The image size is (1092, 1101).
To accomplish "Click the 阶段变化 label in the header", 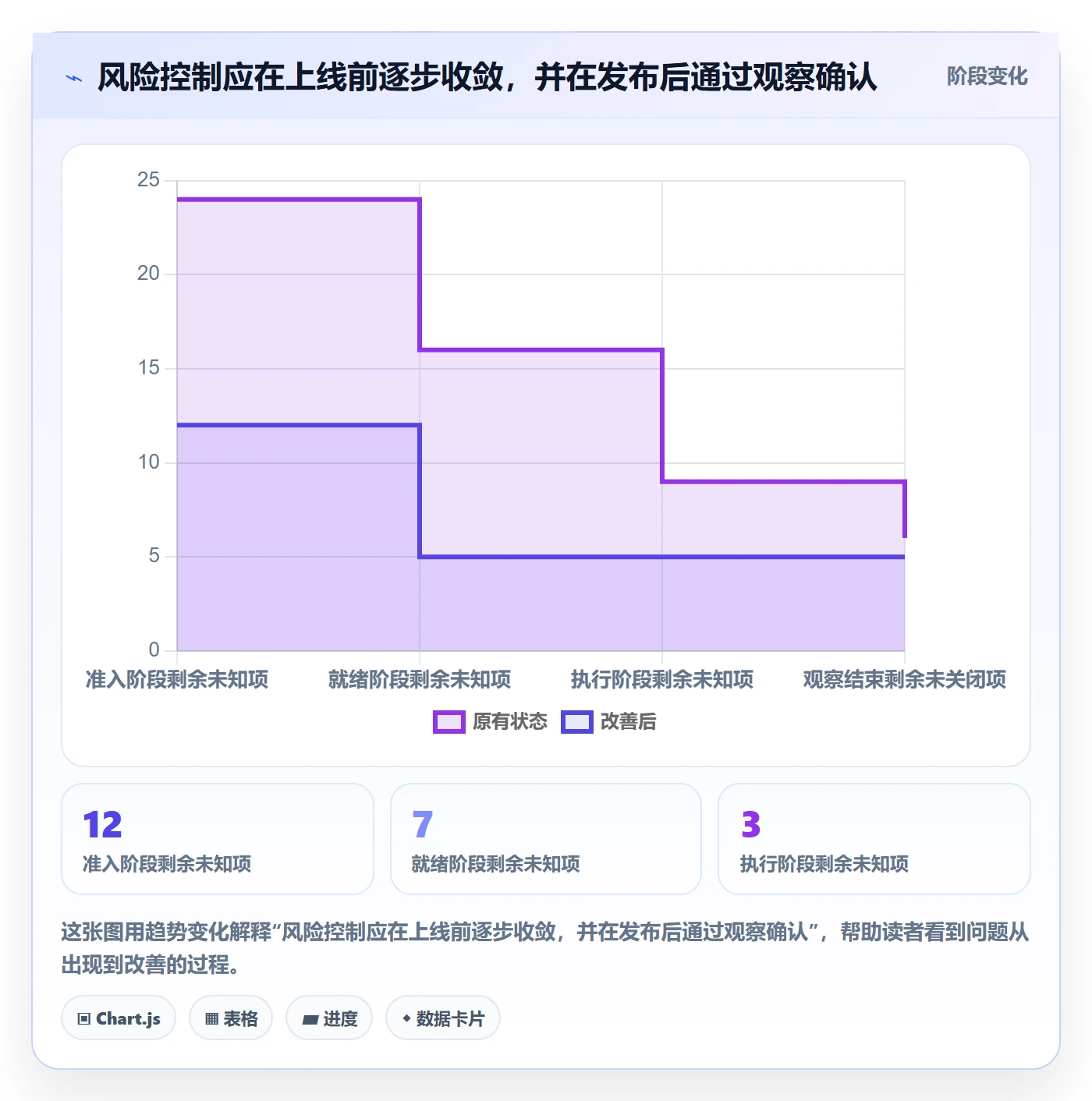I will (x=987, y=76).
